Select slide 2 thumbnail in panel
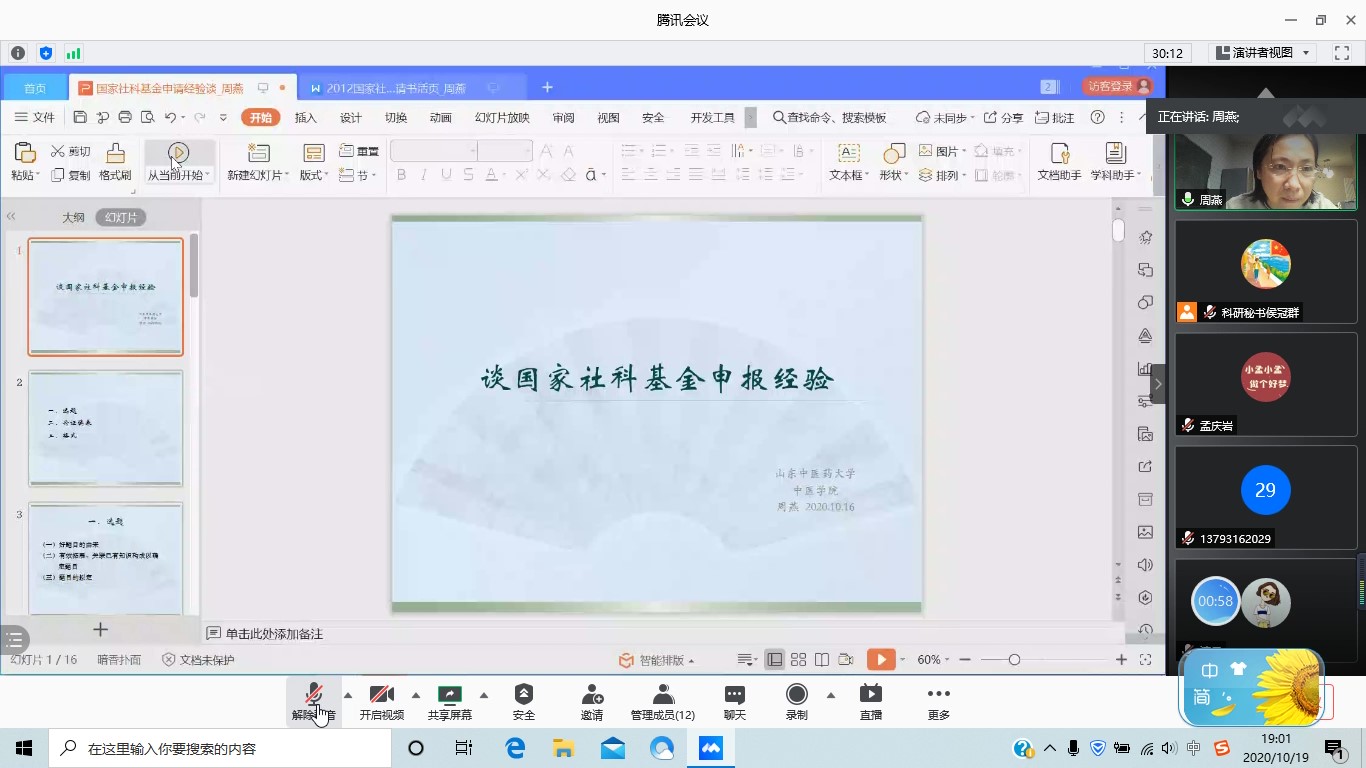Image resolution: width=1366 pixels, height=768 pixels. [x=105, y=428]
